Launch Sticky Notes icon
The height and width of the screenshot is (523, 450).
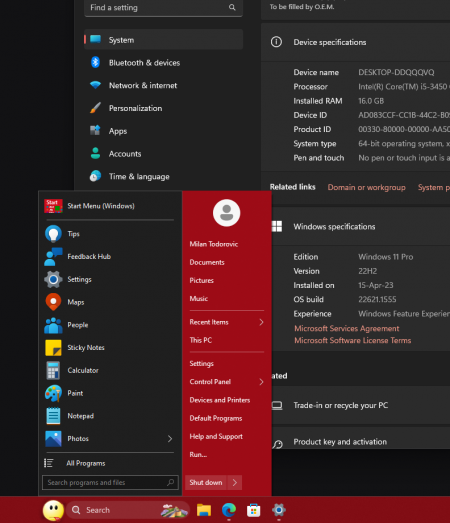click(x=53, y=348)
